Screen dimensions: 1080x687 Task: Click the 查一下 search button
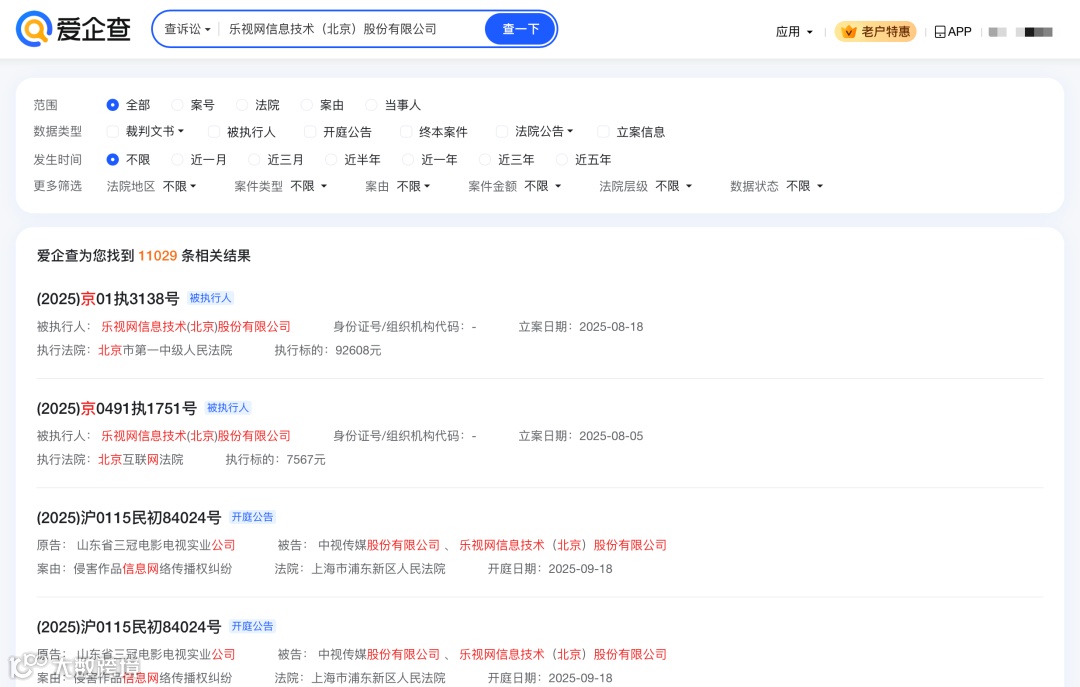pos(520,29)
